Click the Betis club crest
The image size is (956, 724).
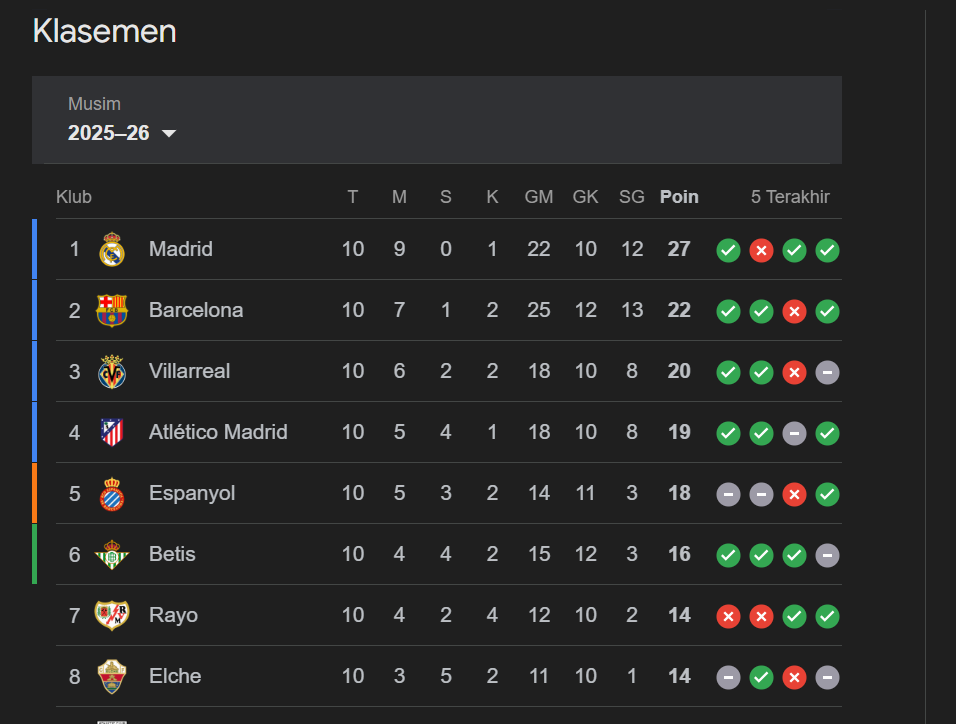[x=112, y=554]
